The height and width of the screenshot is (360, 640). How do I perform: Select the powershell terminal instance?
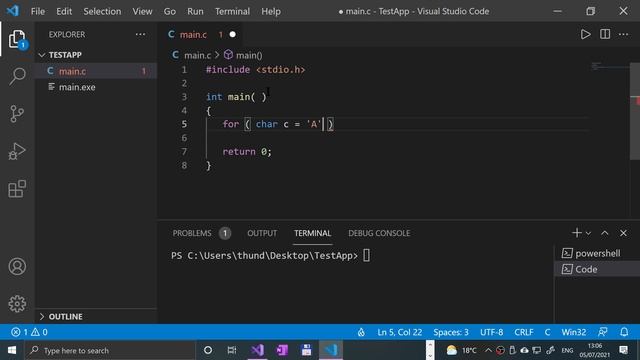click(596, 253)
